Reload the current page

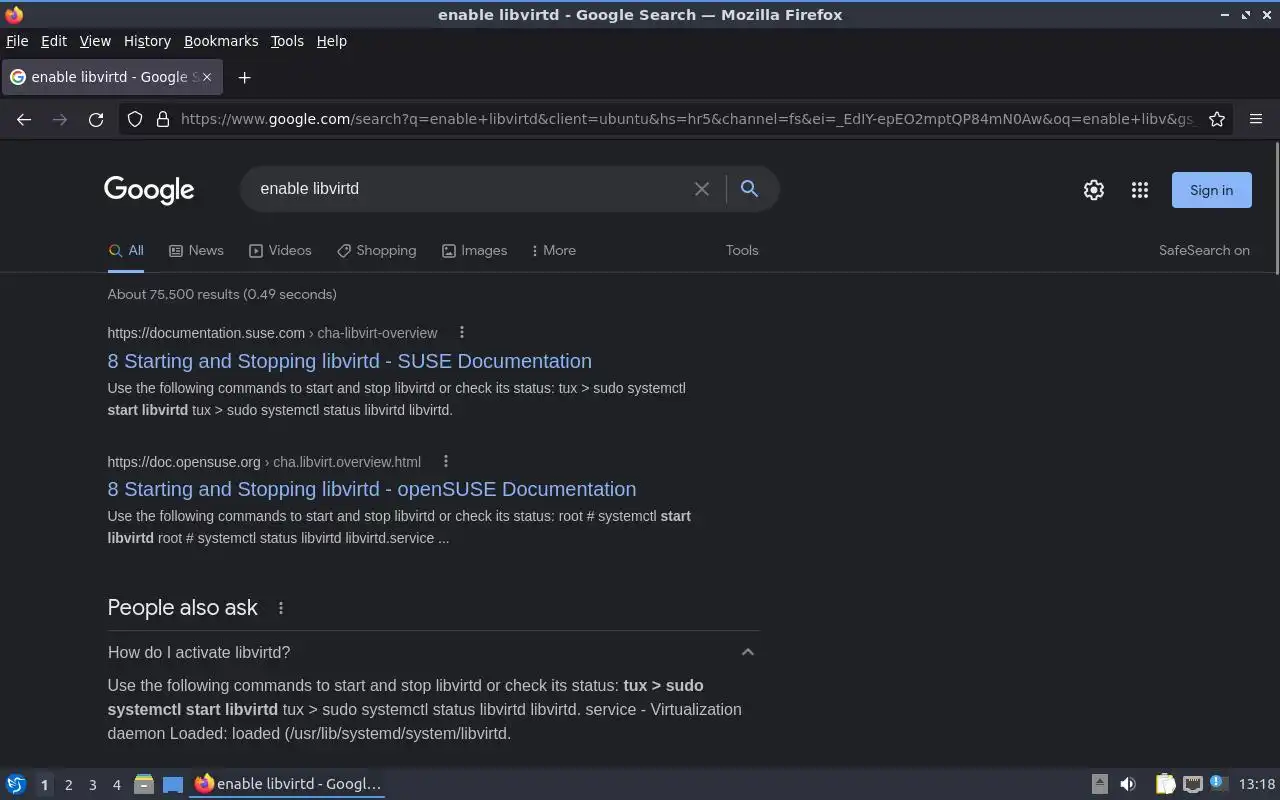(96, 119)
